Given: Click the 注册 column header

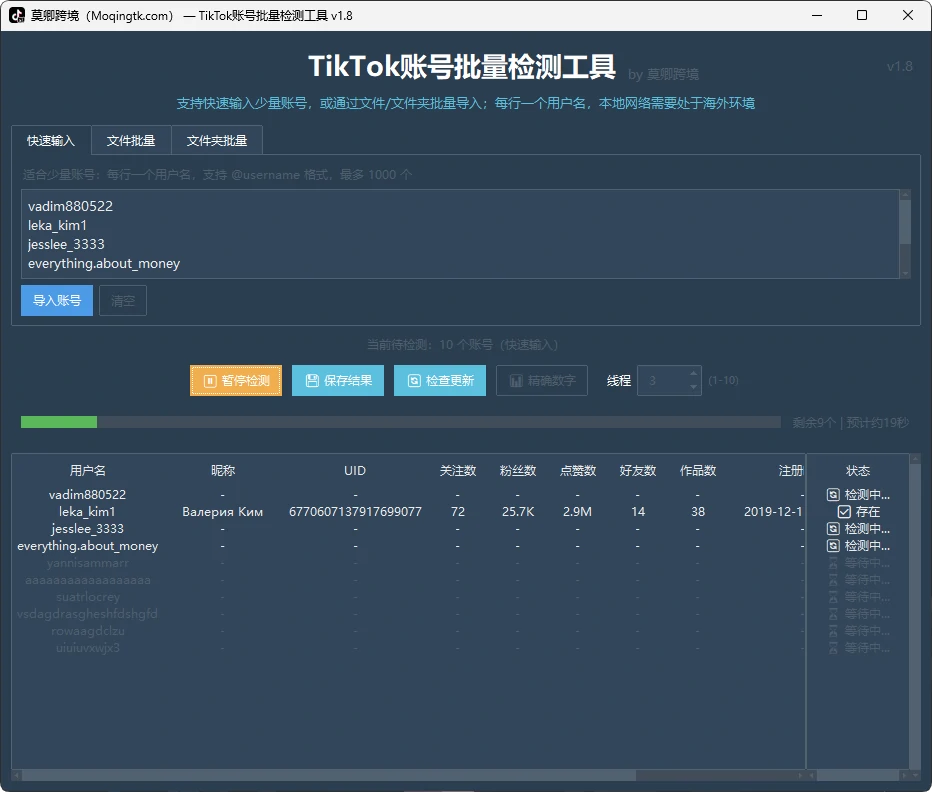Looking at the screenshot, I should 791,471.
